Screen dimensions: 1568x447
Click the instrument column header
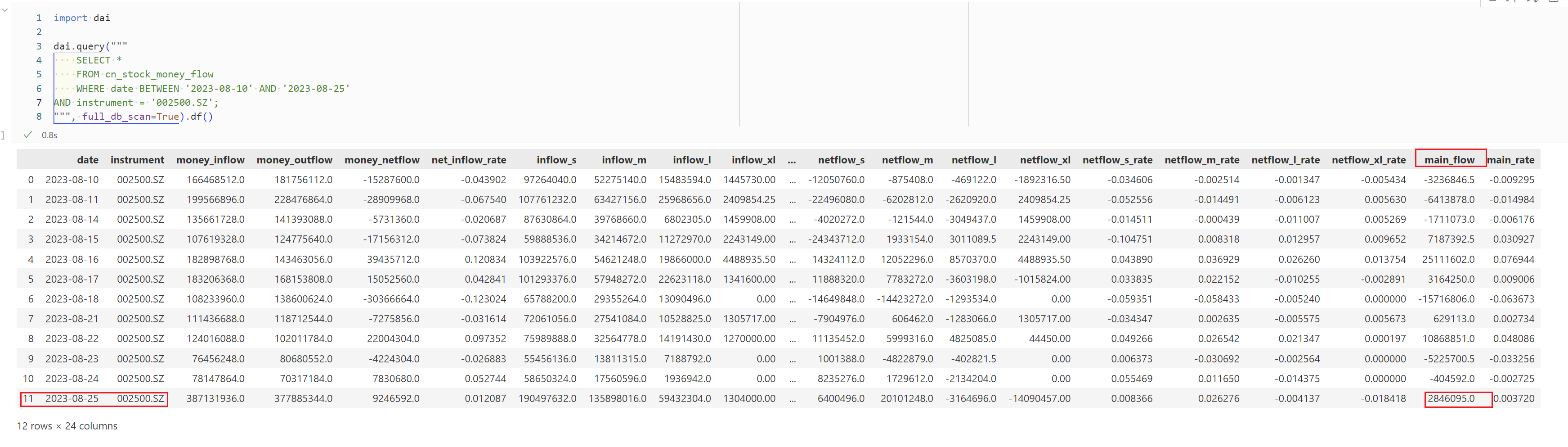[x=137, y=159]
